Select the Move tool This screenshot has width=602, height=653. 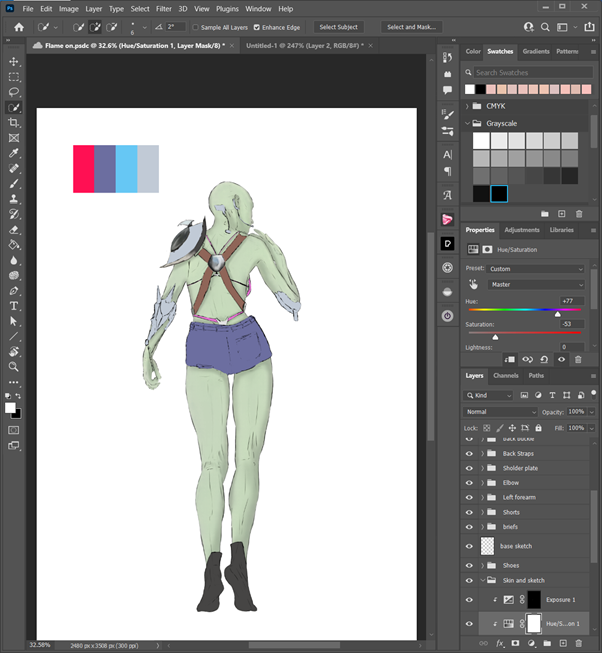[14, 61]
